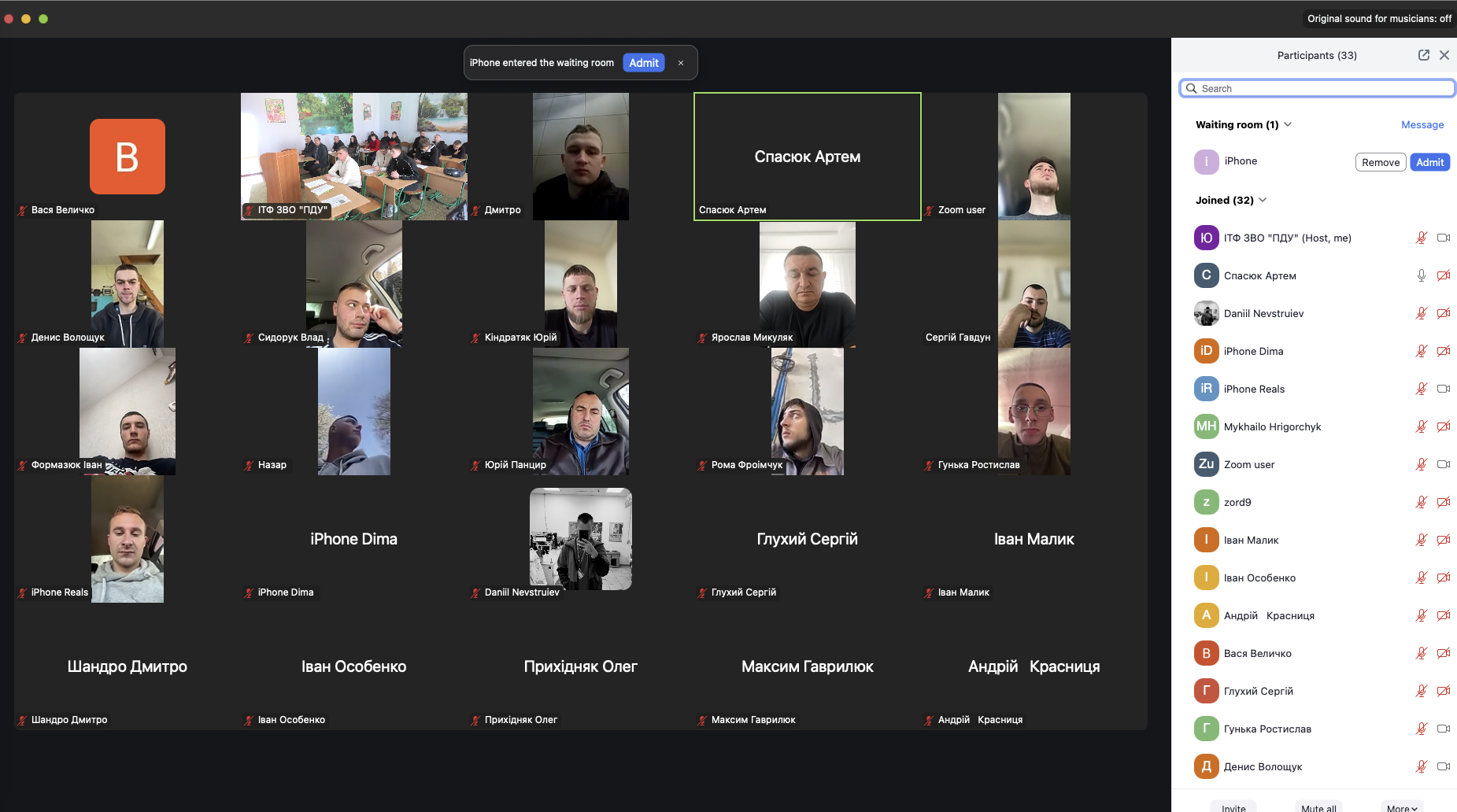Click the camera icon for Zoom user
This screenshot has width=1457, height=812.
tap(1443, 464)
